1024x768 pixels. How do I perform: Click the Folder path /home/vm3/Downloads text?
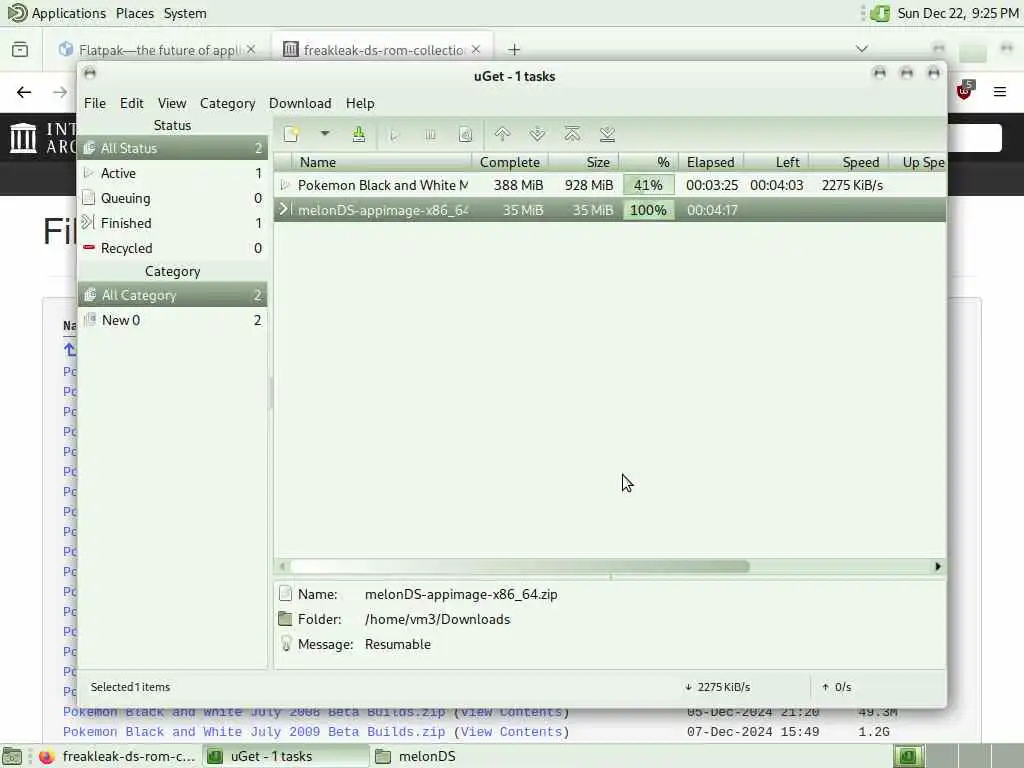[438, 619]
